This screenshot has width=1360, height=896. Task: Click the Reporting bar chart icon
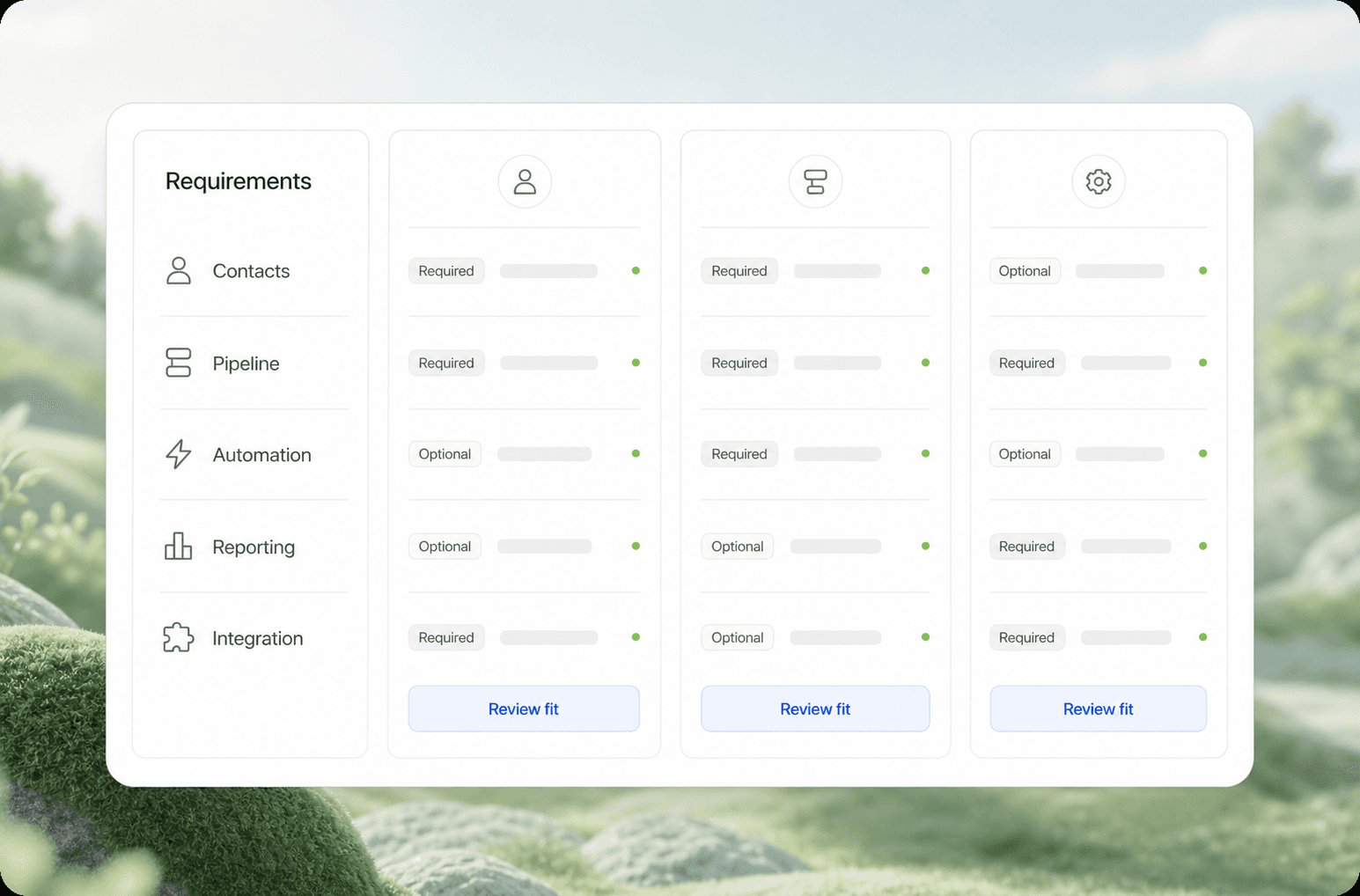179,546
